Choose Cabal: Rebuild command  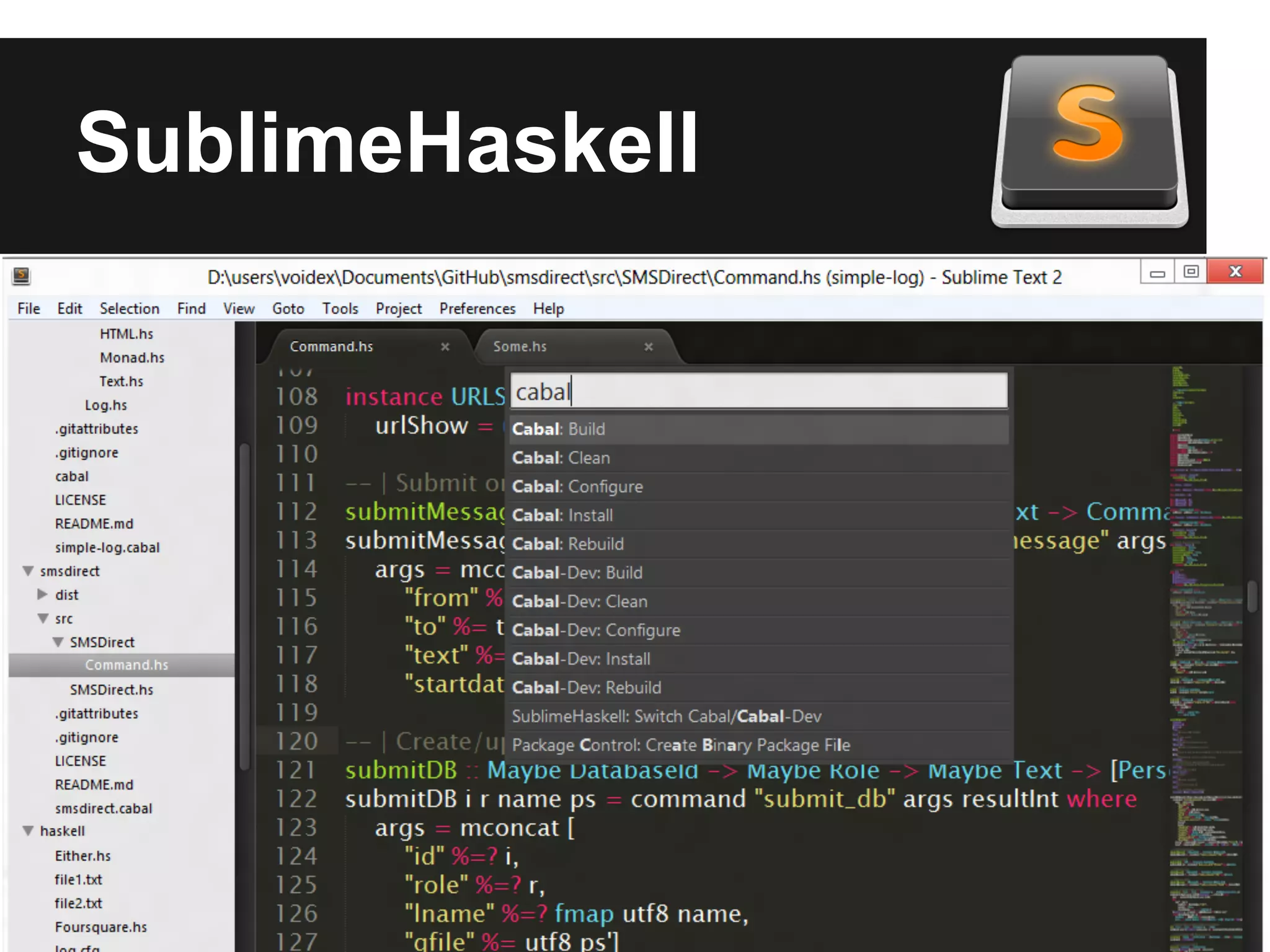pyautogui.click(x=758, y=544)
